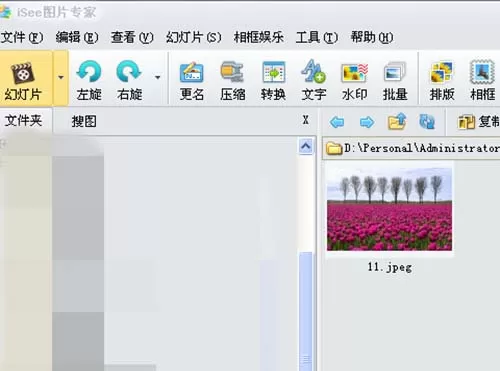Close the folder panel with X
This screenshot has height=371, width=500.
click(x=305, y=120)
